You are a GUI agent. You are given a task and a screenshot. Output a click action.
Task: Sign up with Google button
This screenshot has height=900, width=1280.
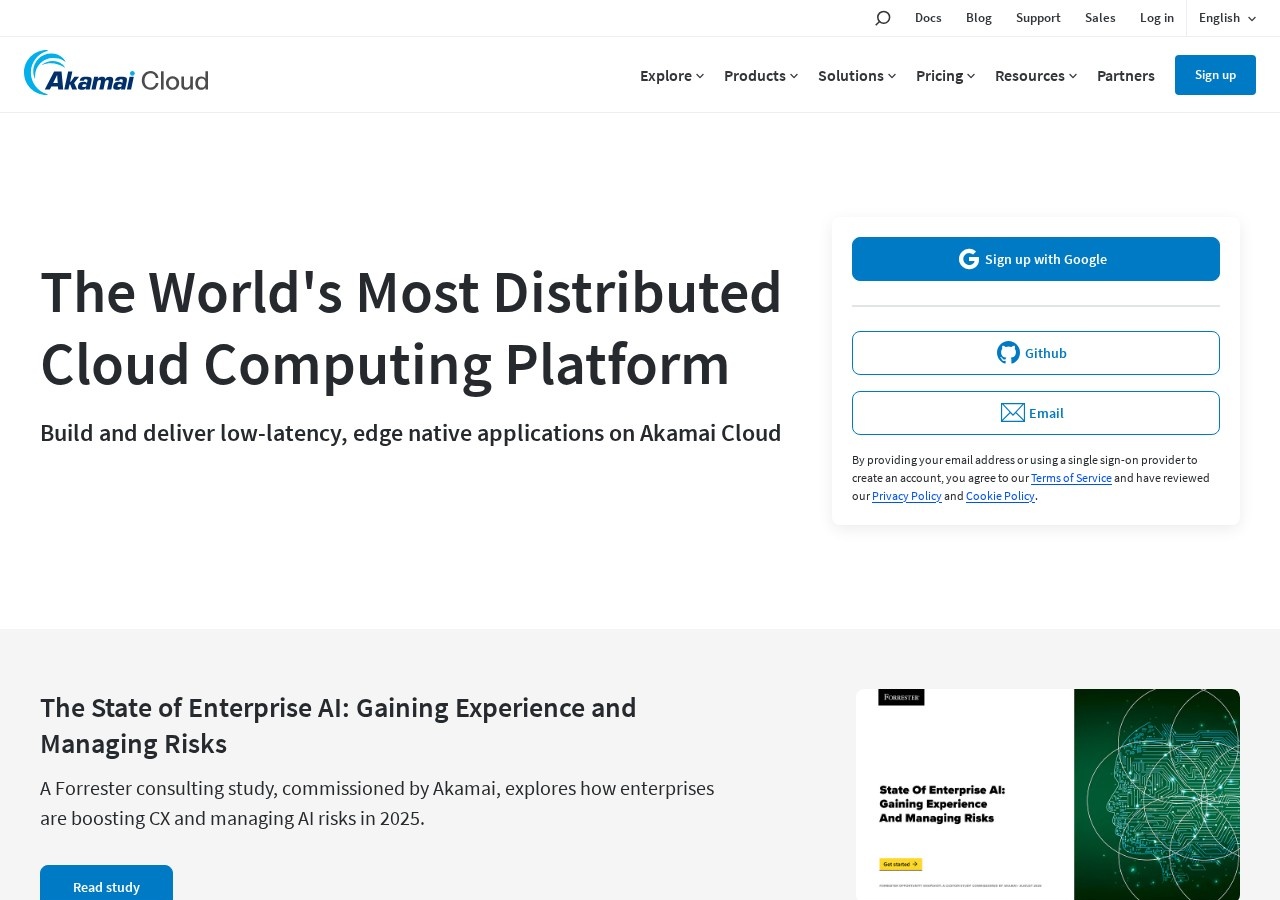(x=1036, y=259)
